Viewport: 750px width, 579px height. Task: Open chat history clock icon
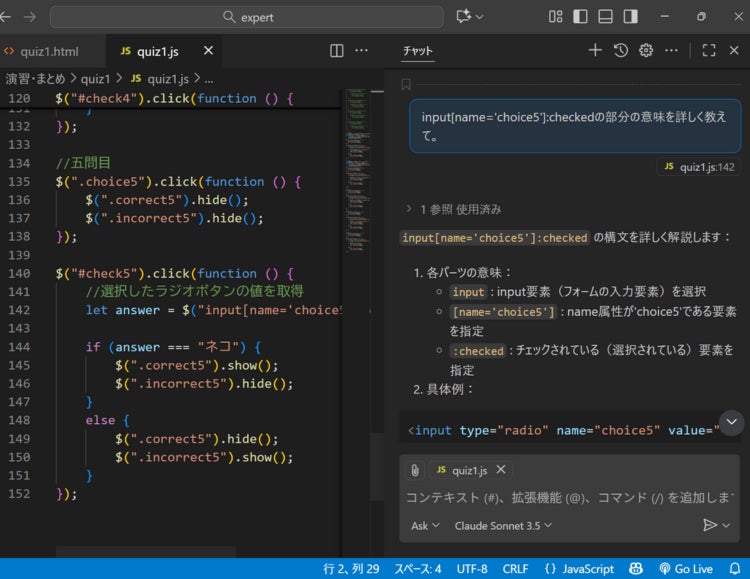point(621,50)
